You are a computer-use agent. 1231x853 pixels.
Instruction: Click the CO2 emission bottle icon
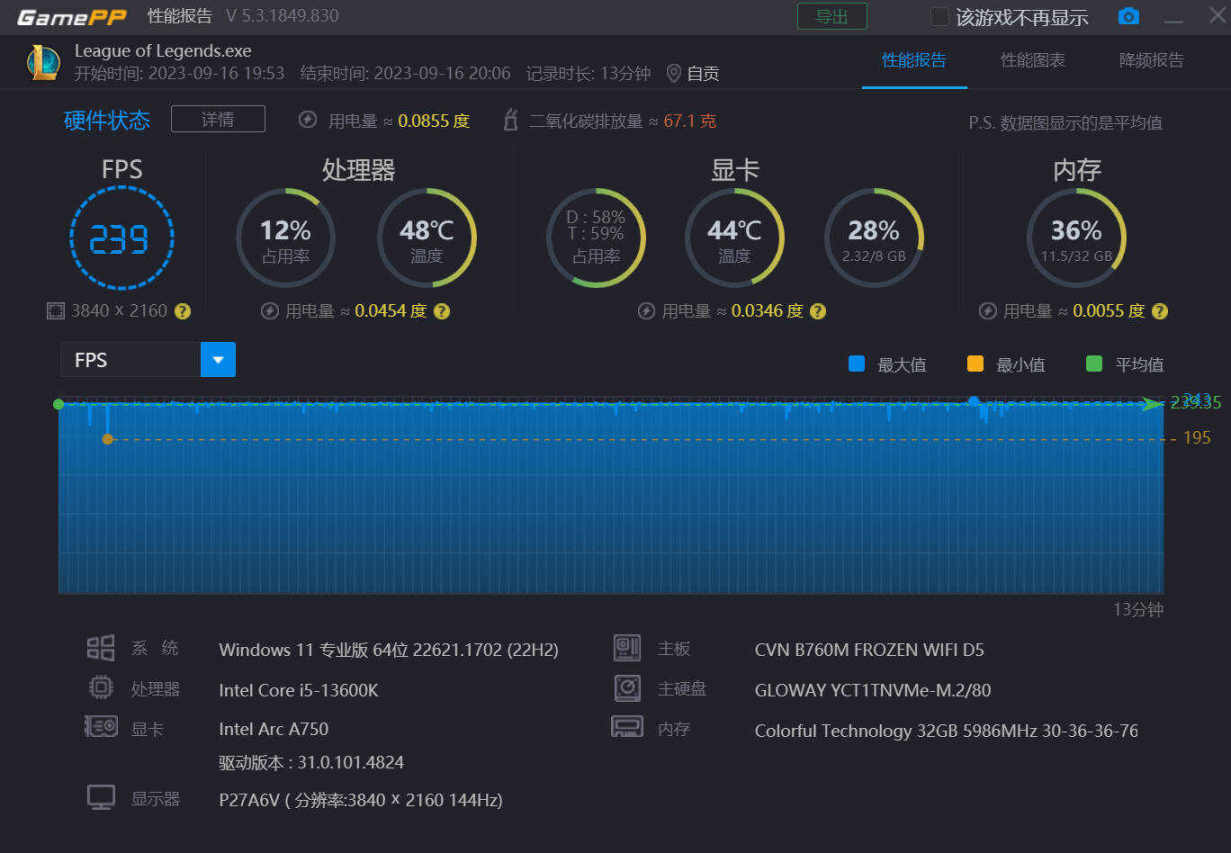(x=510, y=120)
